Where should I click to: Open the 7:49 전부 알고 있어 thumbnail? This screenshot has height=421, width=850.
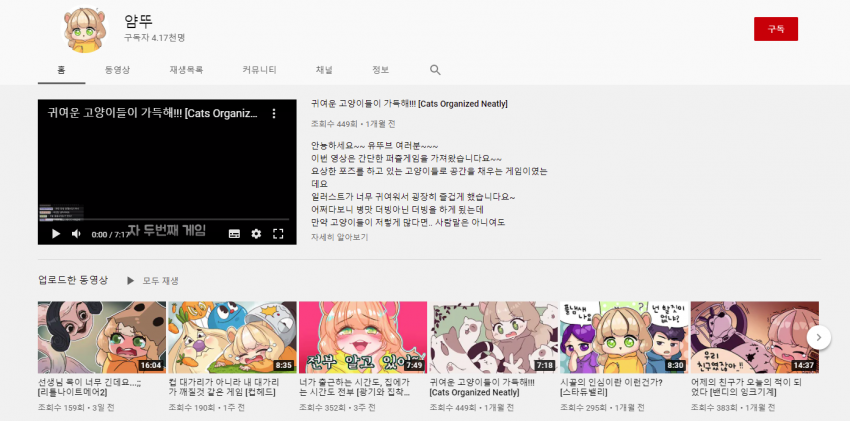tap(363, 337)
